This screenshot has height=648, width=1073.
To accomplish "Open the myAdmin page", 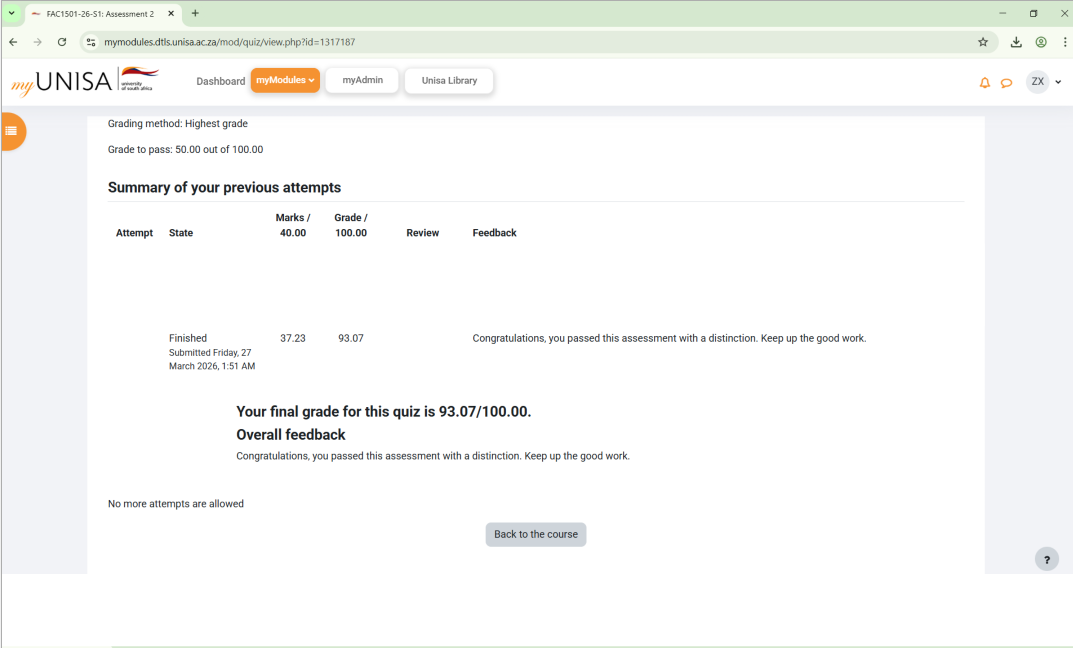I will click(x=362, y=81).
